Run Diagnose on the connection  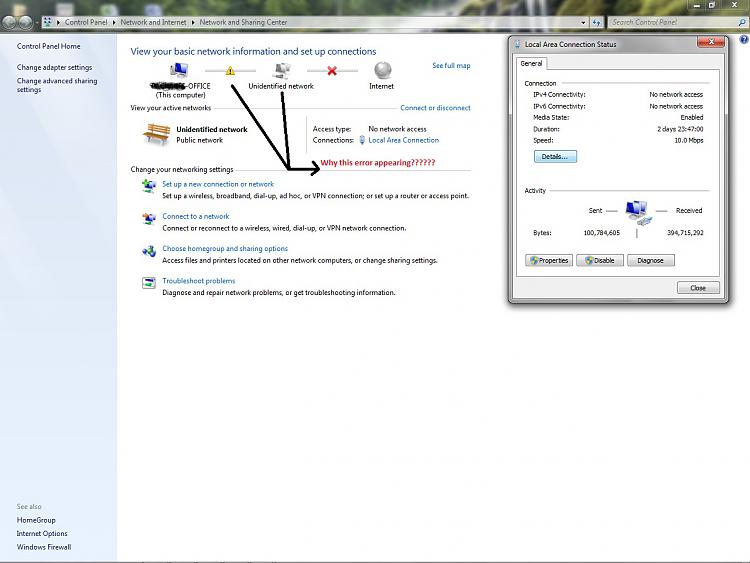click(651, 260)
